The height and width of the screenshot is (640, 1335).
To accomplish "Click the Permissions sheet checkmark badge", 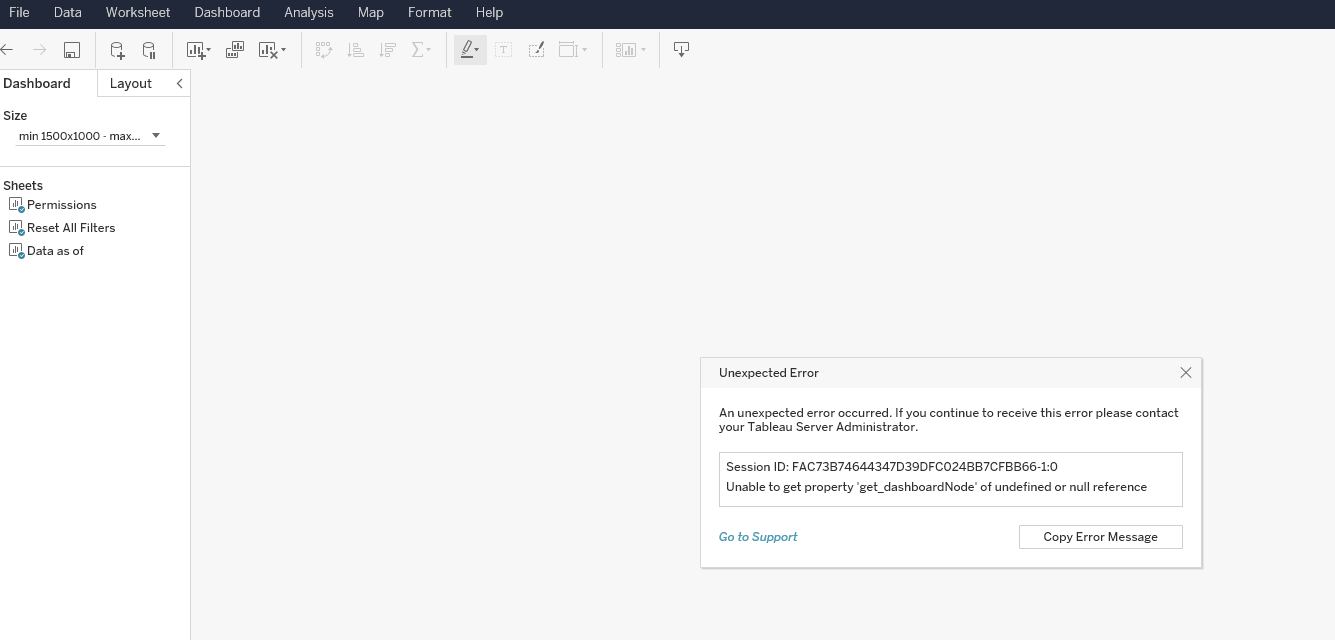I will click(19, 208).
